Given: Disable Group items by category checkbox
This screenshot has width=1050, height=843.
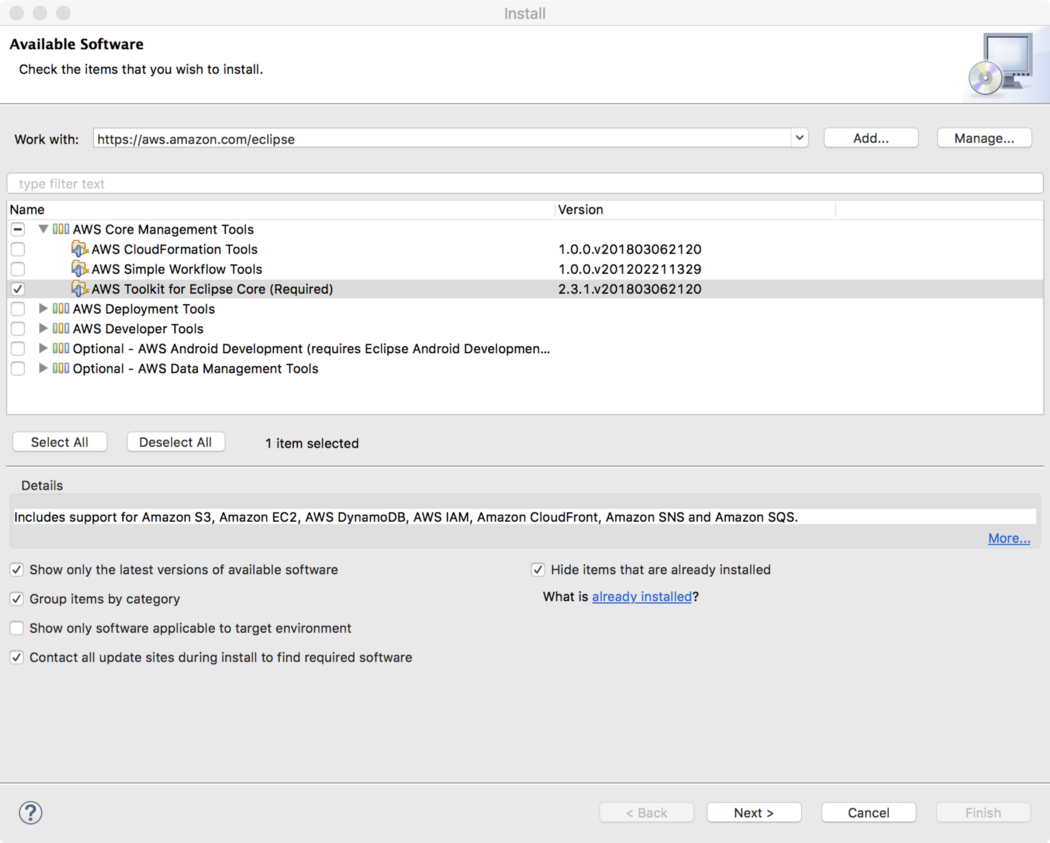Looking at the screenshot, I should coord(17,599).
